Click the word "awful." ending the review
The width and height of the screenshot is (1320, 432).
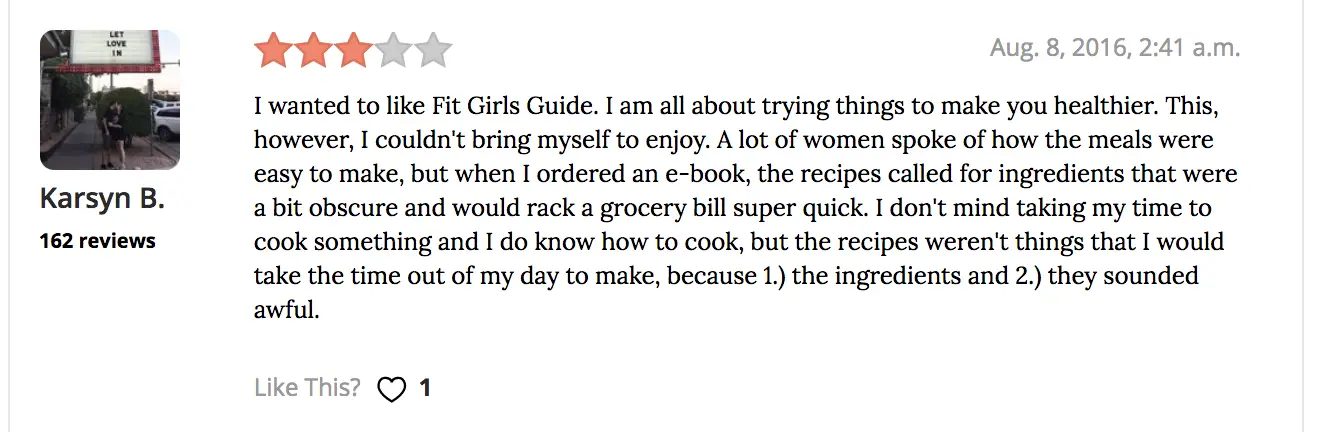[286, 311]
